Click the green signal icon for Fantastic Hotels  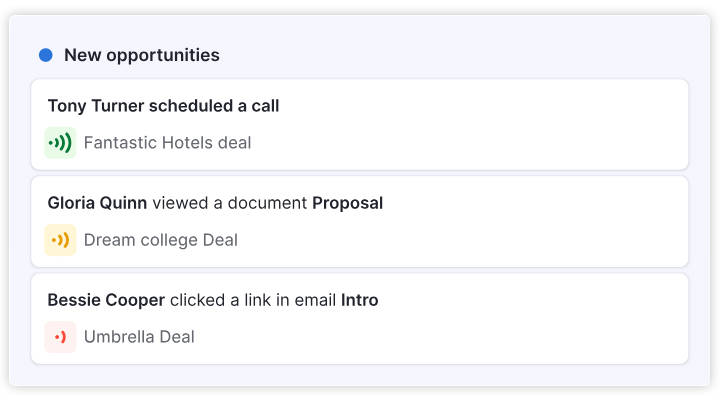[x=60, y=143]
